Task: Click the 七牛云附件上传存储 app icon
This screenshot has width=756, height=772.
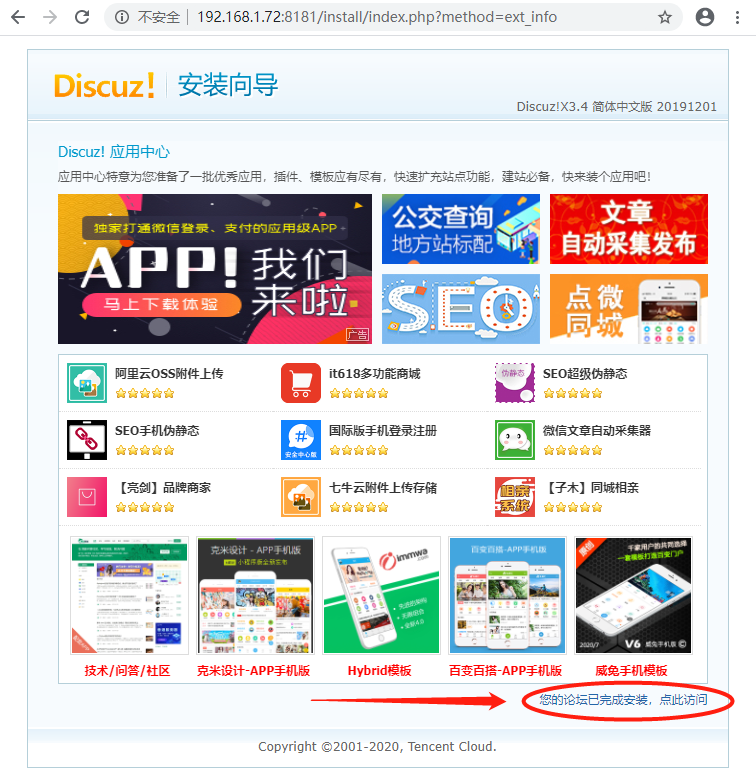Action: tap(301, 497)
